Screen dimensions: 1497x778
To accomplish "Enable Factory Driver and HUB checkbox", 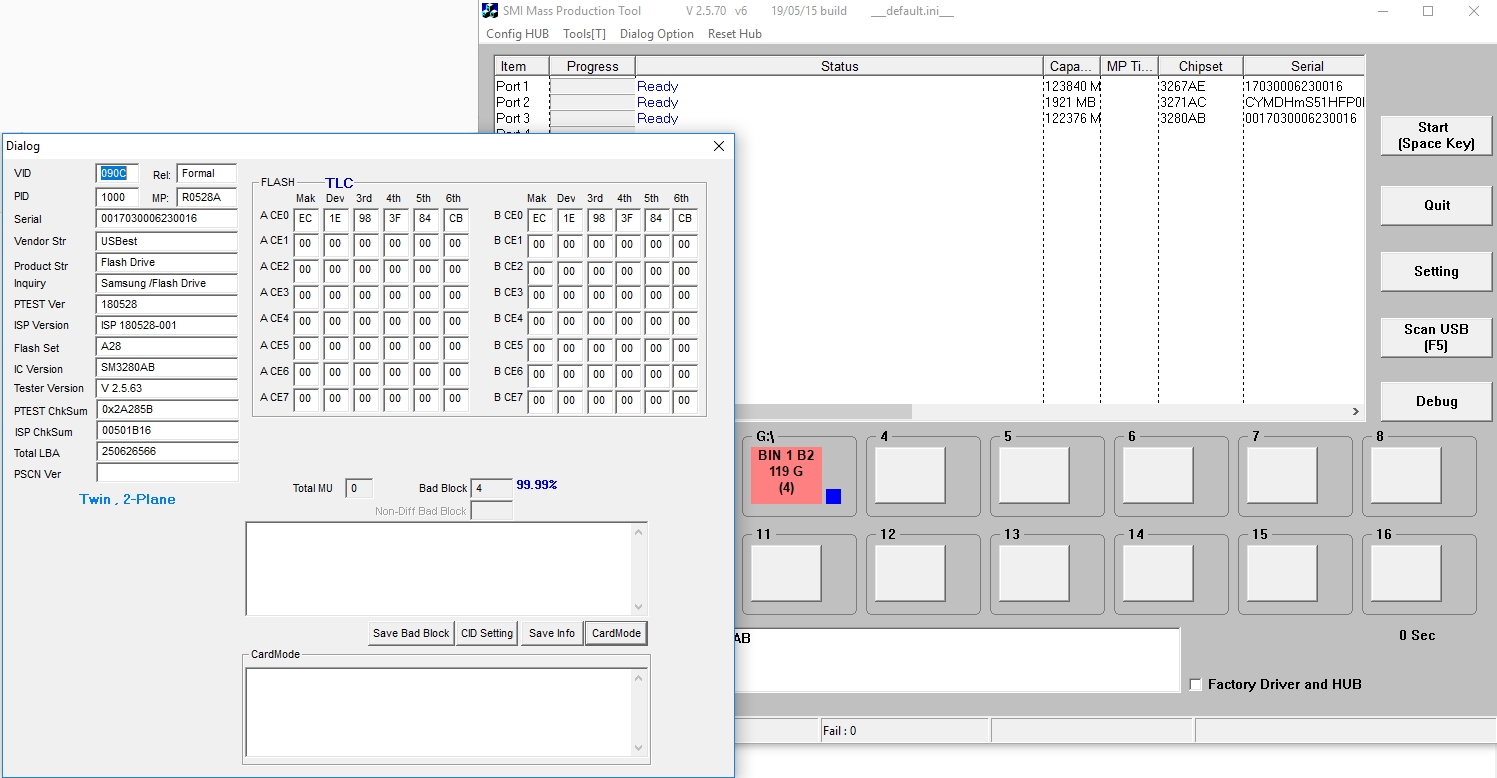I will click(1196, 685).
